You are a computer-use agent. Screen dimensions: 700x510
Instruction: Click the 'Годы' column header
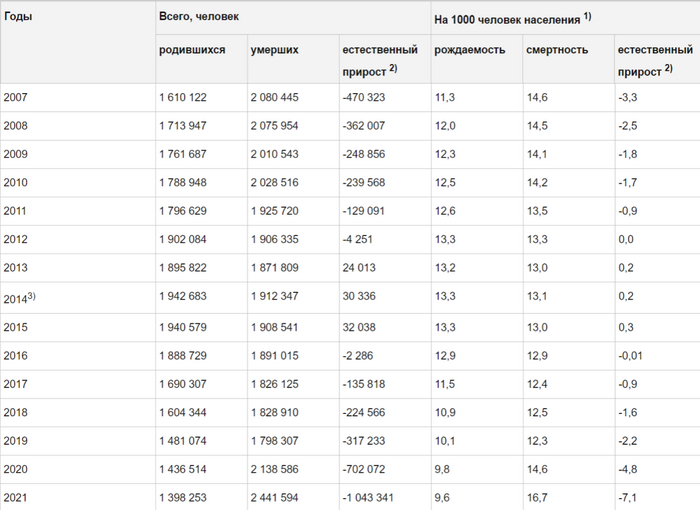(x=18, y=17)
